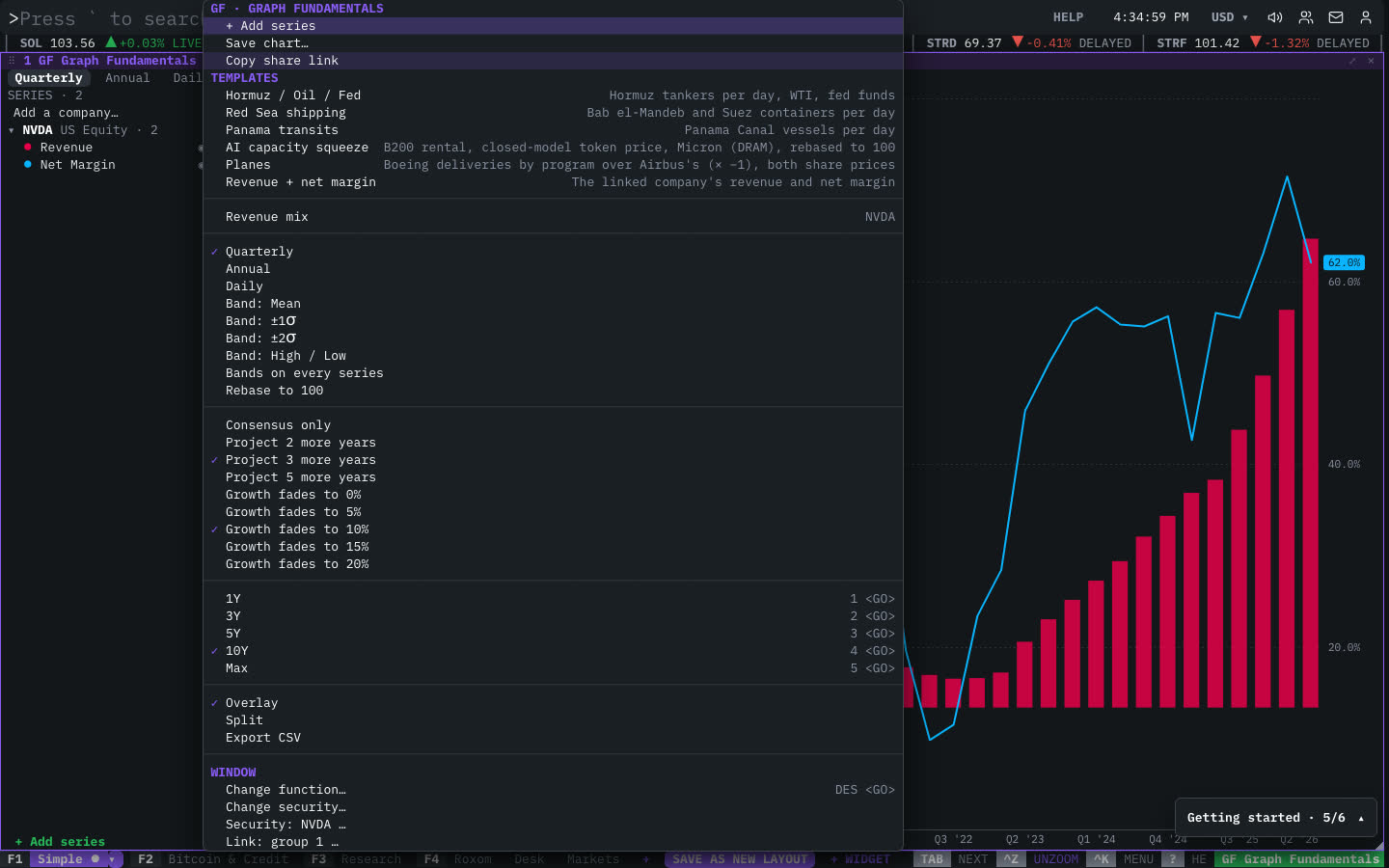Click SAVE AS NEW LAYOUT button
Image resolution: width=1389 pixels, height=868 pixels.
(740, 859)
